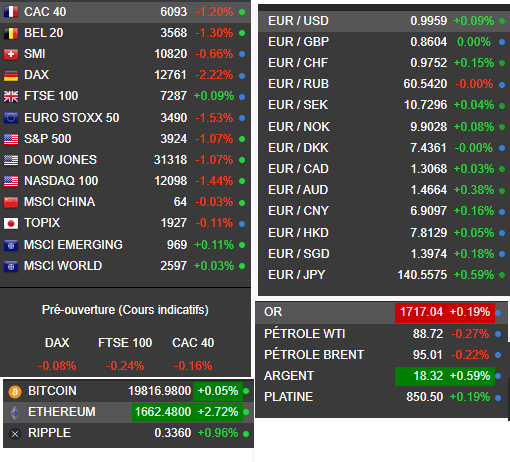Click the Ripple X logo icon
510x462 pixels.
15,434
